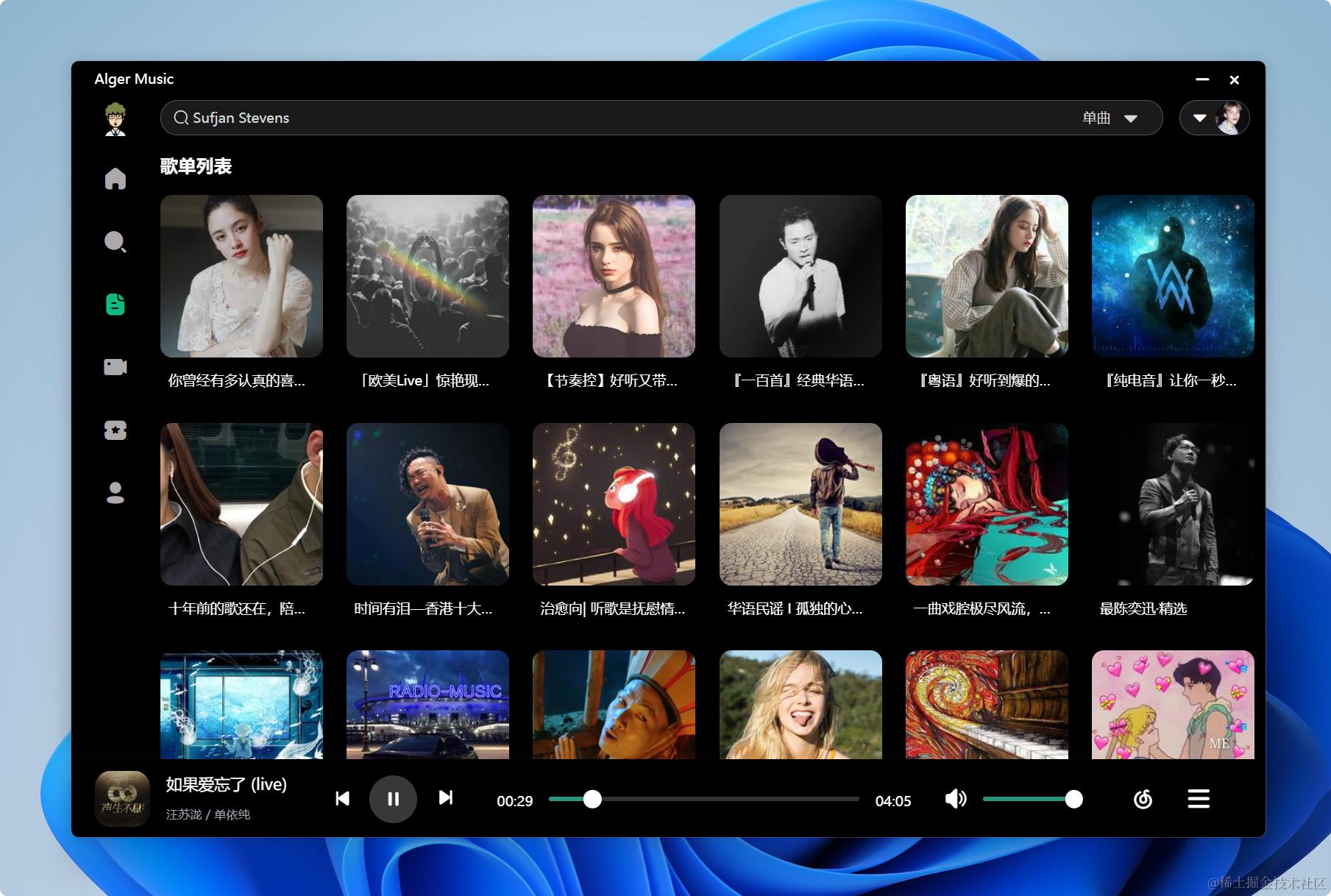Skip to the previous track
This screenshot has height=896, width=1331.
coord(342,799)
